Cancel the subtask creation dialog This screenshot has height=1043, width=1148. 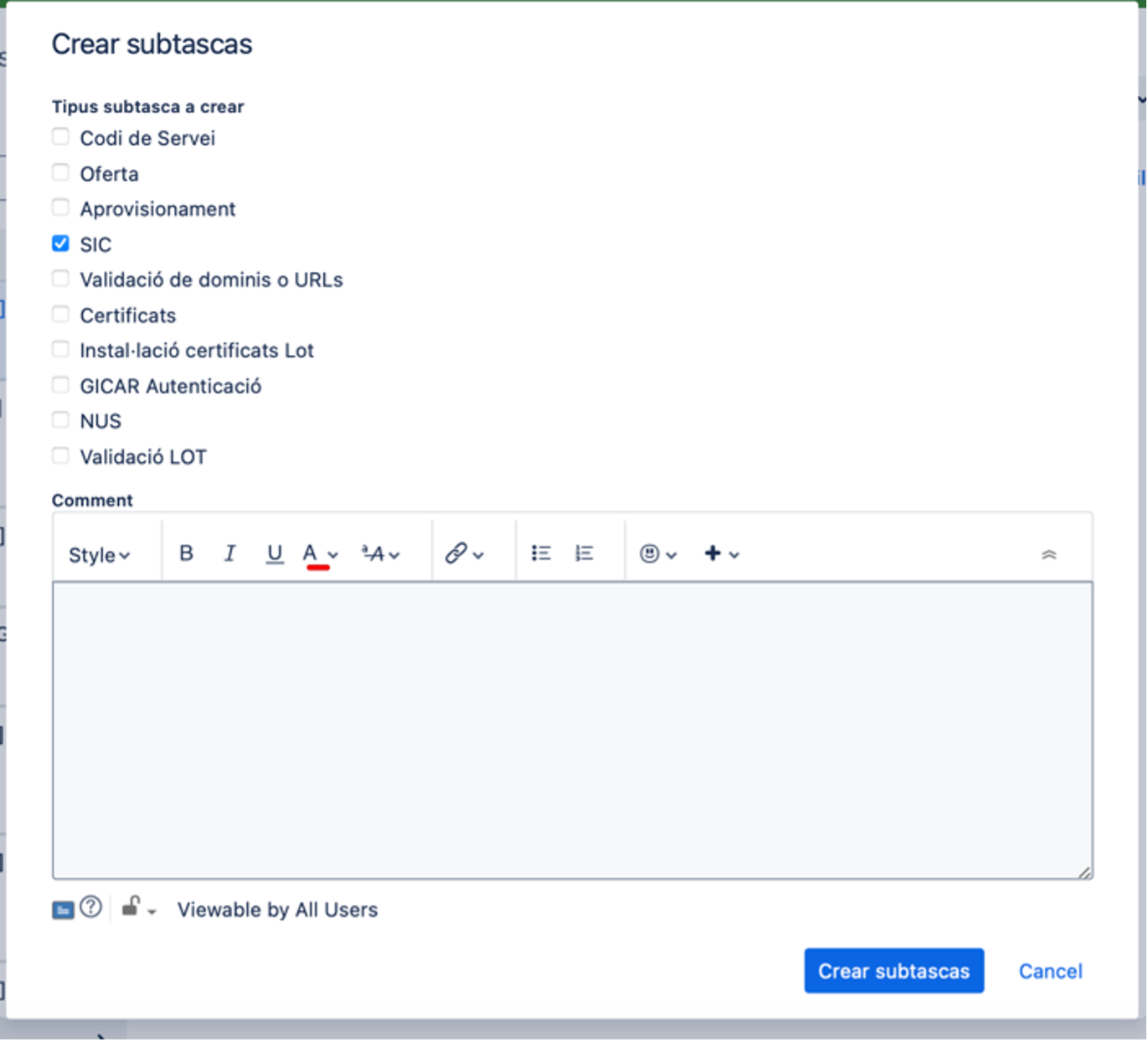[1050, 971]
